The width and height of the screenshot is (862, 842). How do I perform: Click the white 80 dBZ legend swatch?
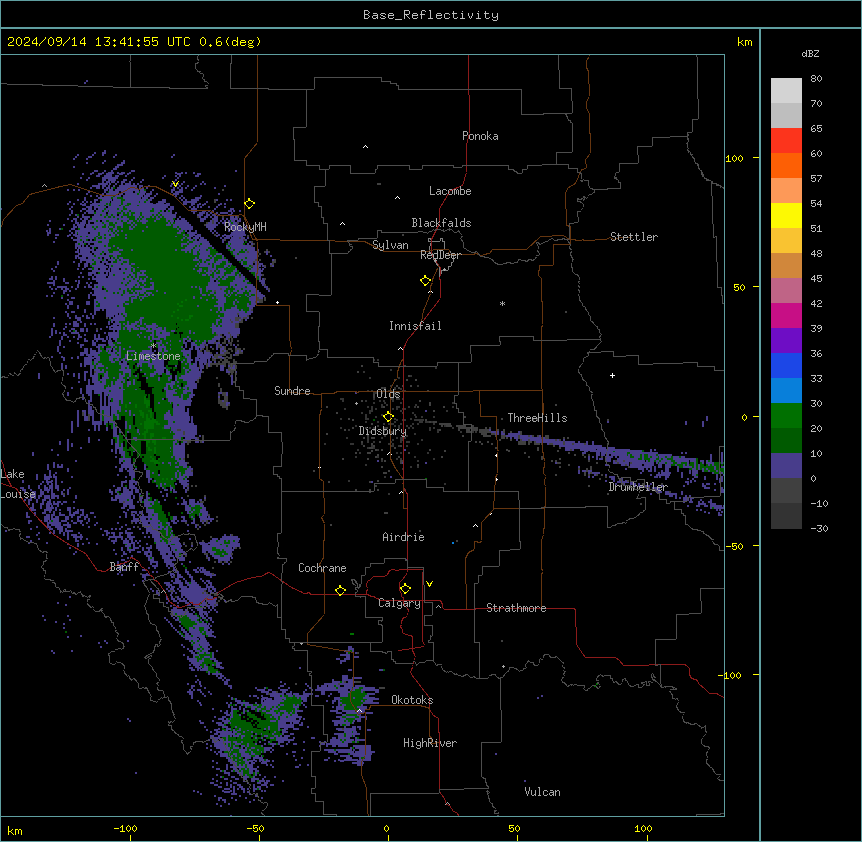tap(786, 91)
